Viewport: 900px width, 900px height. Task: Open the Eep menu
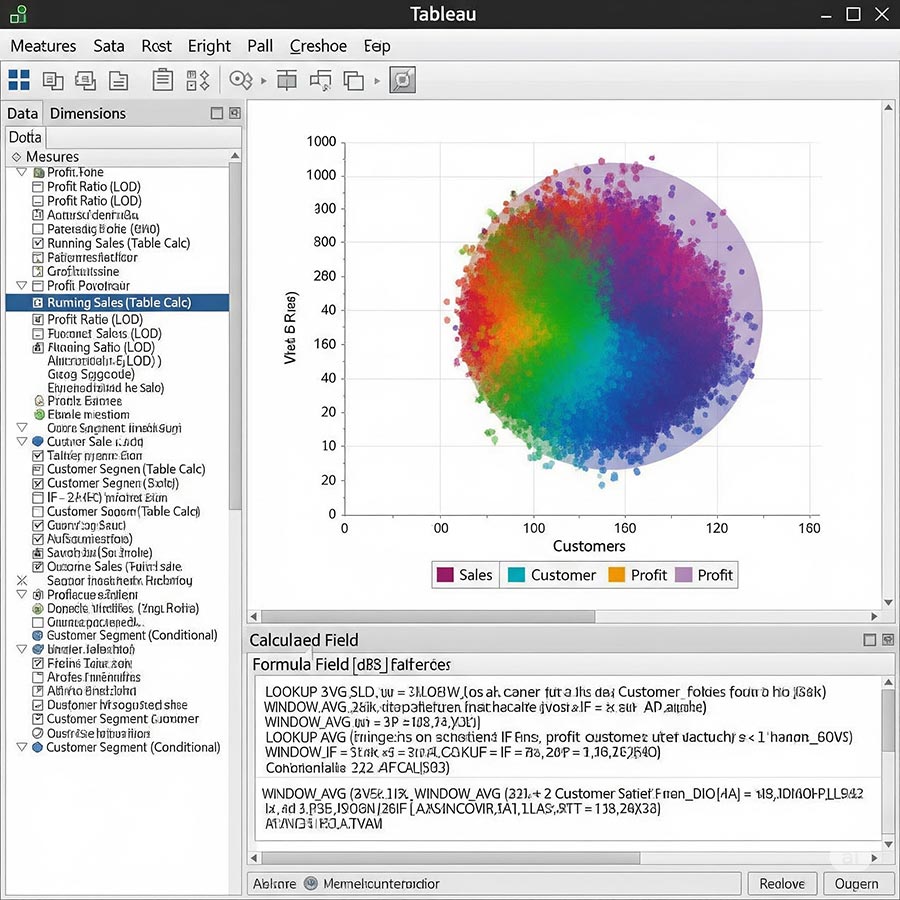click(377, 46)
